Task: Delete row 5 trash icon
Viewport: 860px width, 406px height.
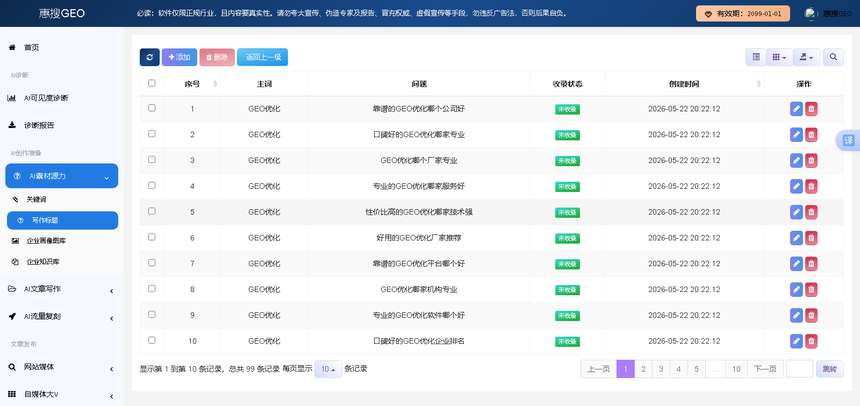Action: 811,212
